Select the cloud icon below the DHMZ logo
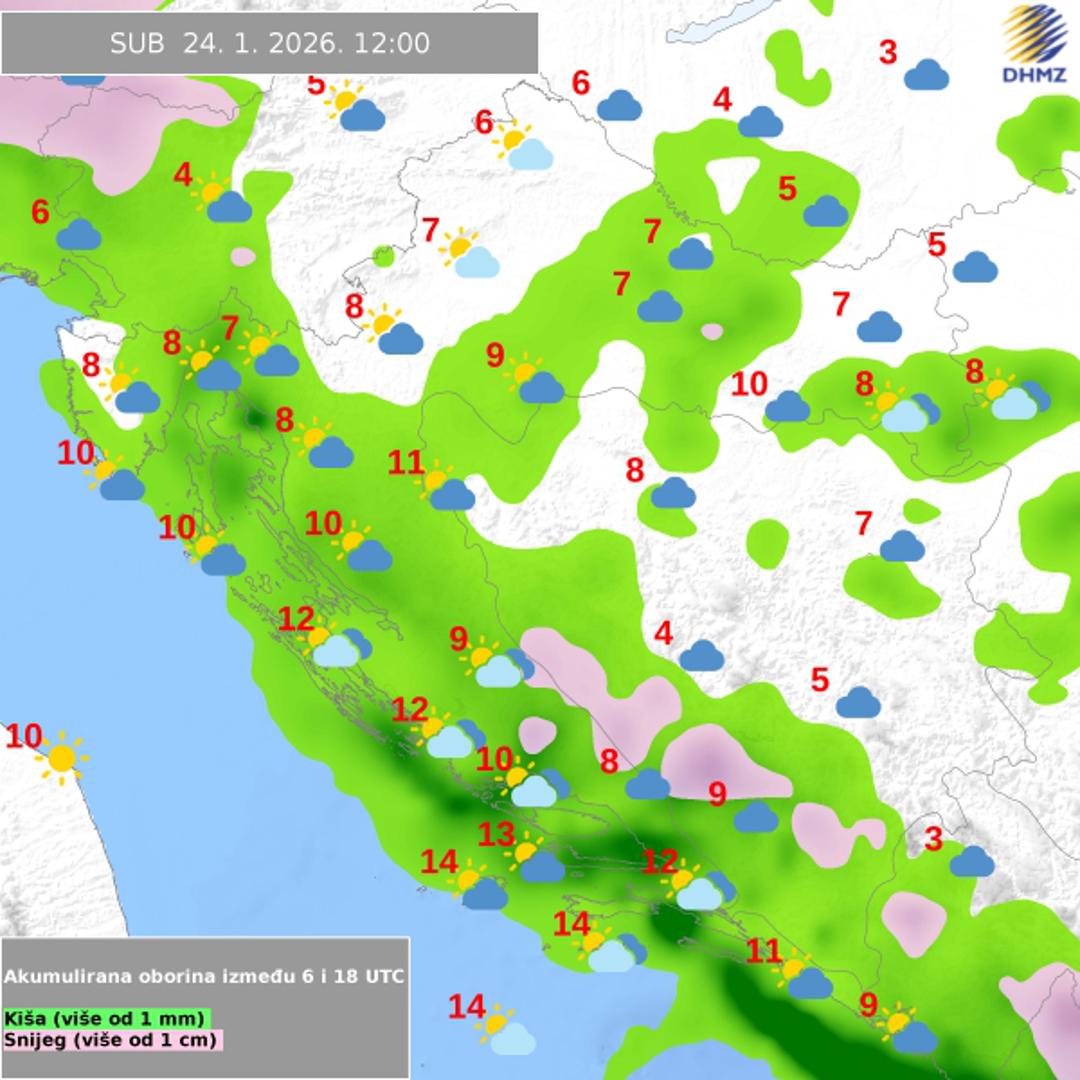The width and height of the screenshot is (1080, 1080). pos(926,74)
